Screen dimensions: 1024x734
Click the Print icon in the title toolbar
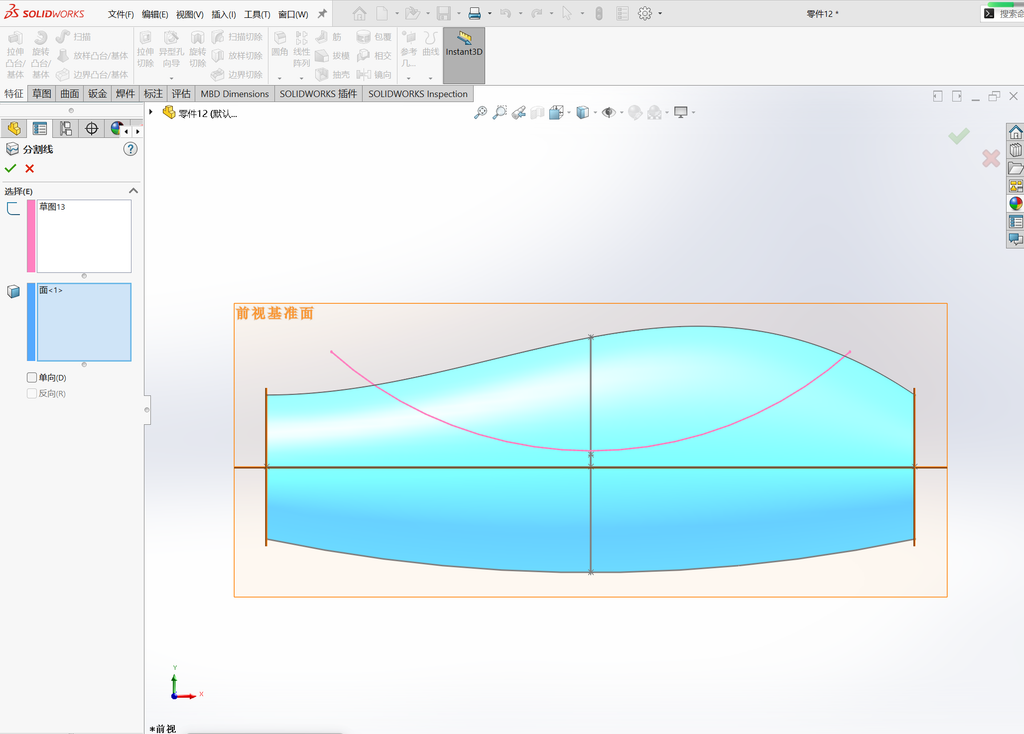[475, 13]
